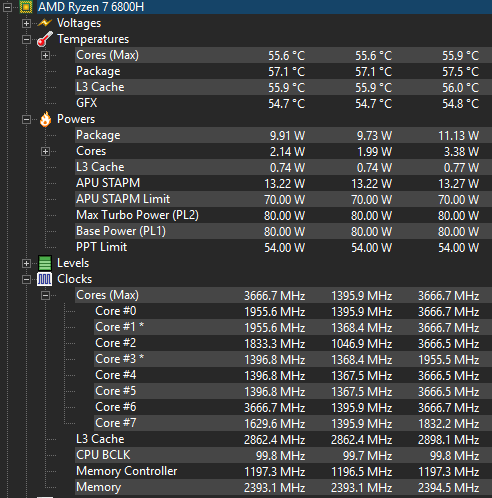
Task: Click the Powers flame icon
Action: coord(45,119)
